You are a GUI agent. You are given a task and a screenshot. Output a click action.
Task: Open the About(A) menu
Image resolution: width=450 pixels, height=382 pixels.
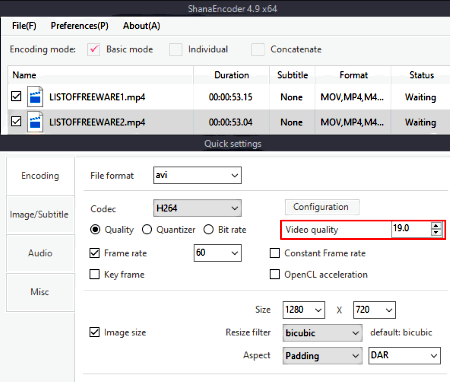141,26
